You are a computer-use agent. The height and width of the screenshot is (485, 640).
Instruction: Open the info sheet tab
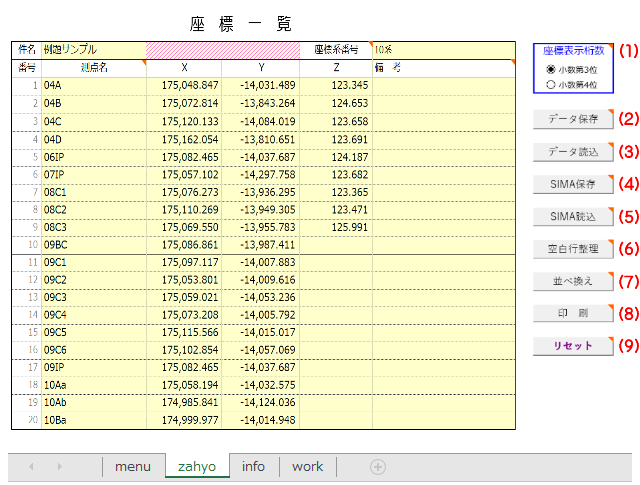click(253, 466)
